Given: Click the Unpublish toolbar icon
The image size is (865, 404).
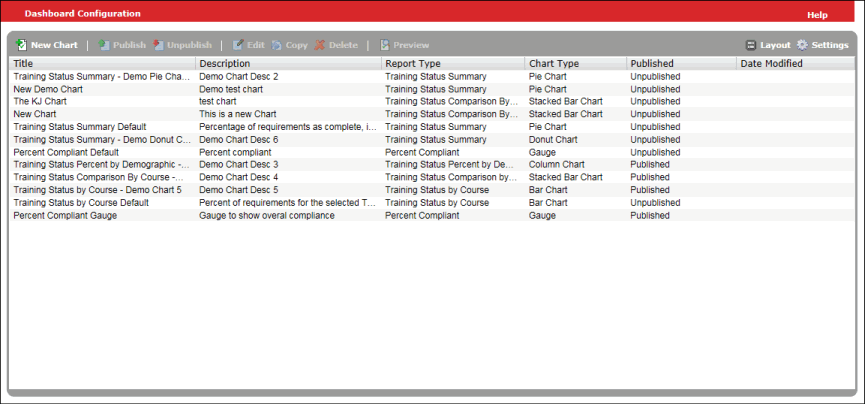Looking at the screenshot, I should (x=158, y=45).
